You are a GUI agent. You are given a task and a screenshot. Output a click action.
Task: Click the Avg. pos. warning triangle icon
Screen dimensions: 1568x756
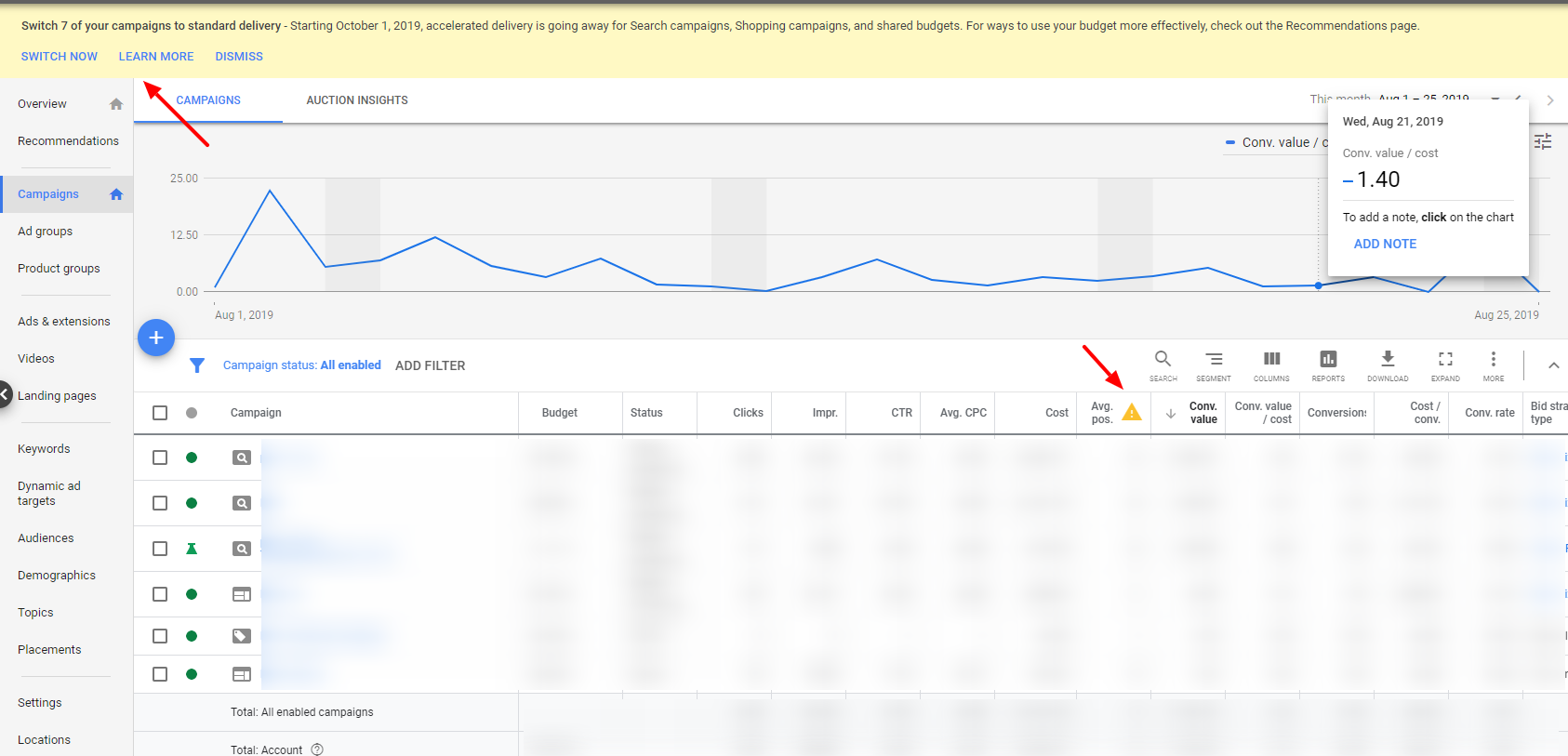pos(1132,412)
